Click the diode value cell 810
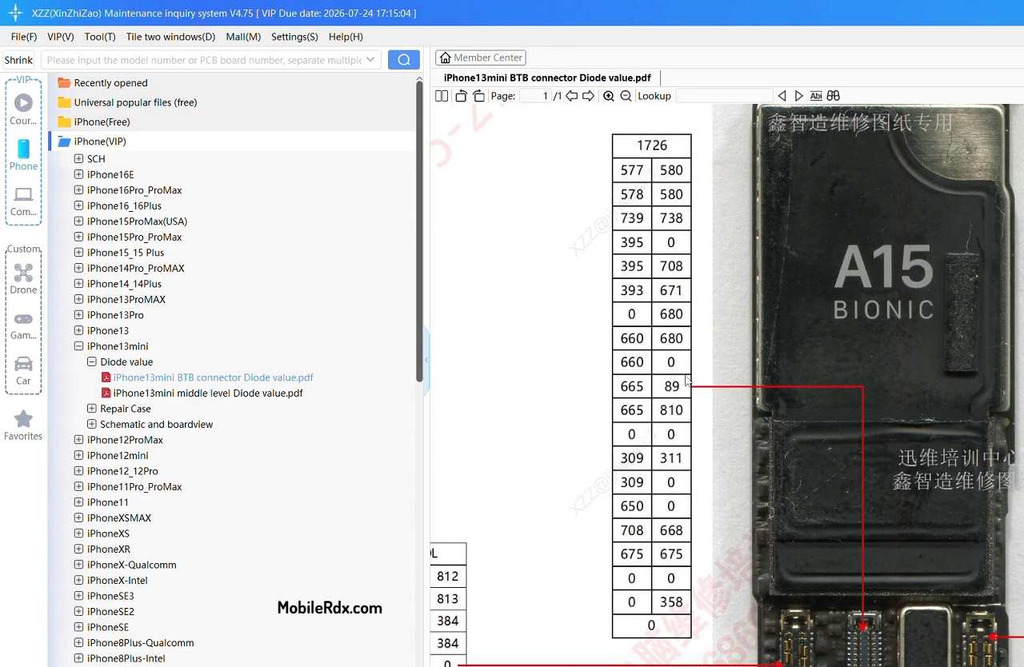 pos(671,410)
